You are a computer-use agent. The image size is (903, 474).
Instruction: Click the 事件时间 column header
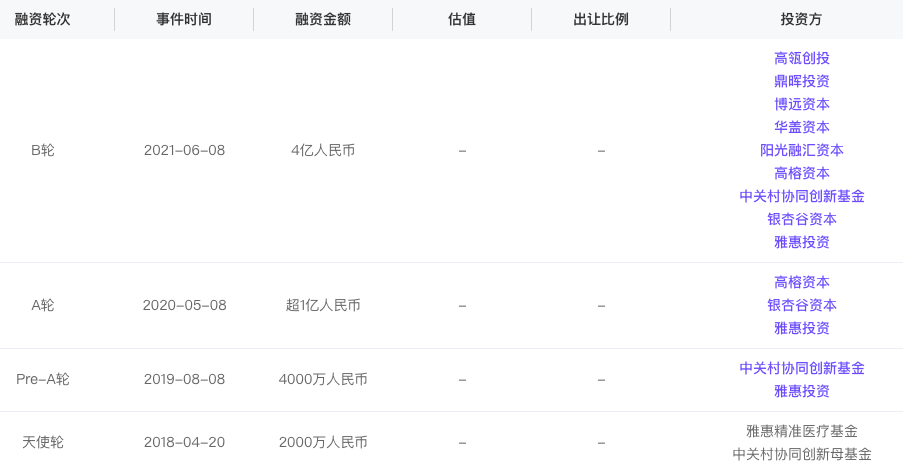(x=184, y=19)
